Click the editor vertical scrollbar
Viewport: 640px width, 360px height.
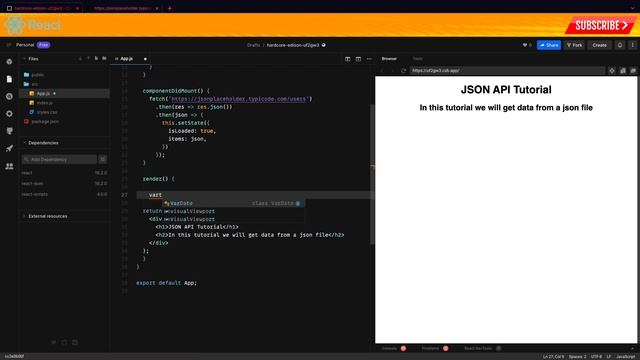tap(372, 174)
